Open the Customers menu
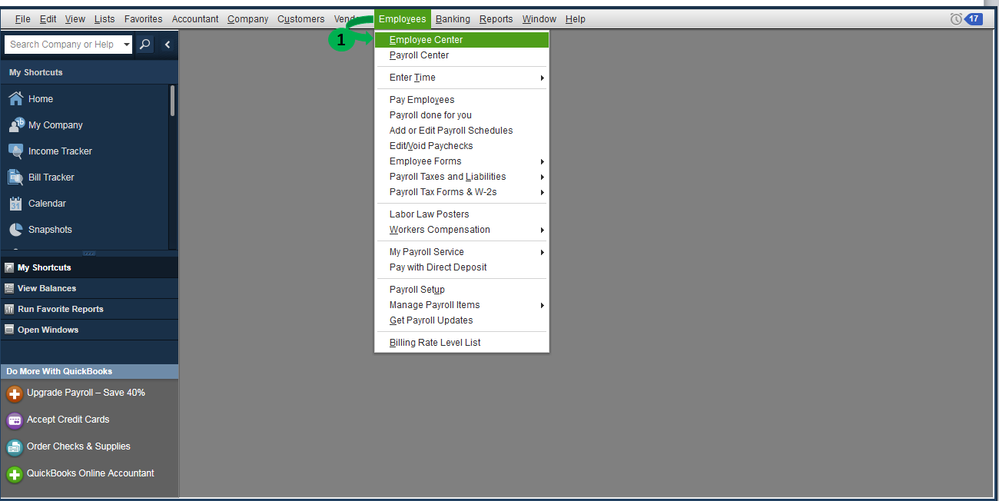Image resolution: width=999 pixels, height=501 pixels. point(301,19)
